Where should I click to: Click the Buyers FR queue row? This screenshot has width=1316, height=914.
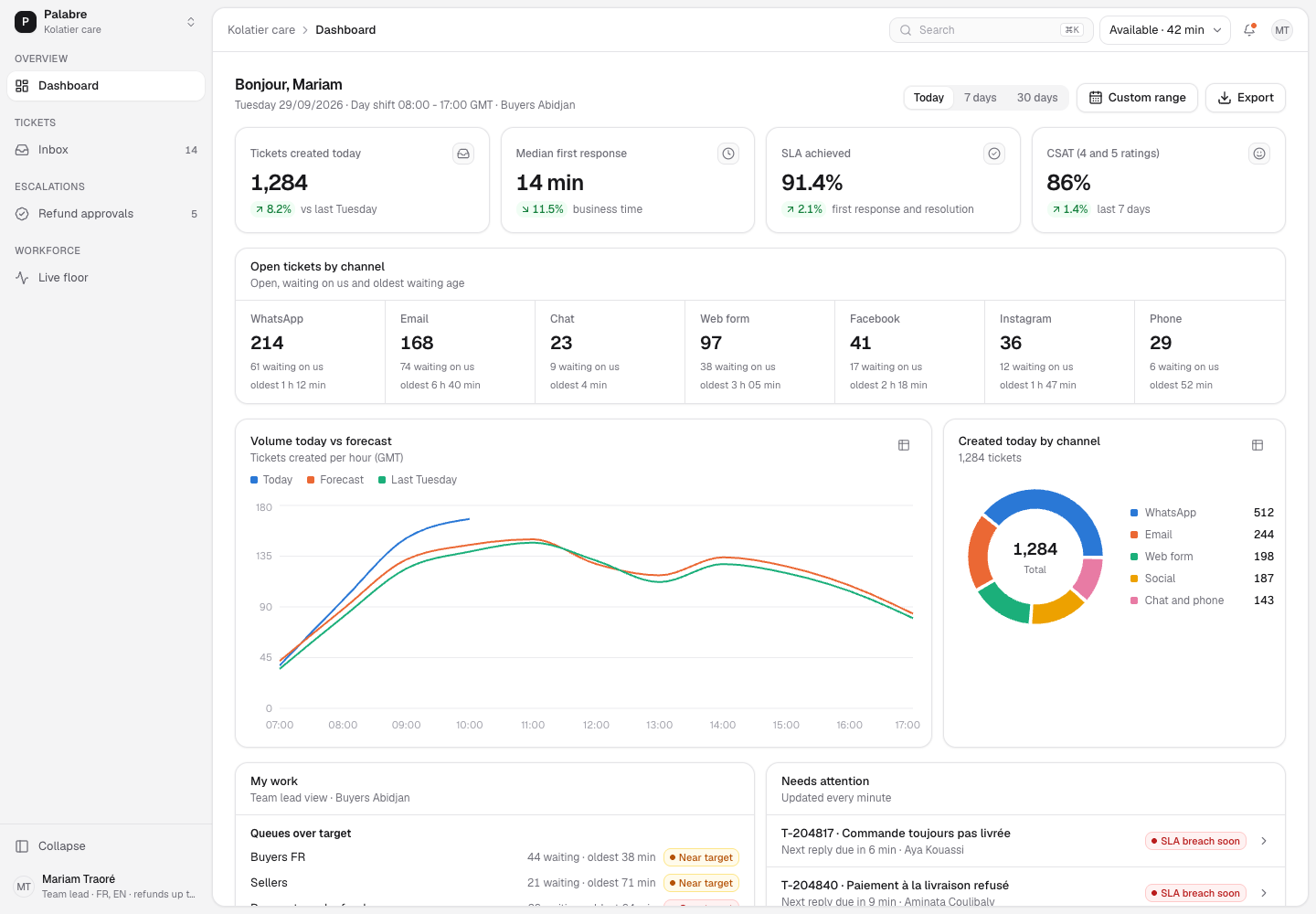click(494, 857)
